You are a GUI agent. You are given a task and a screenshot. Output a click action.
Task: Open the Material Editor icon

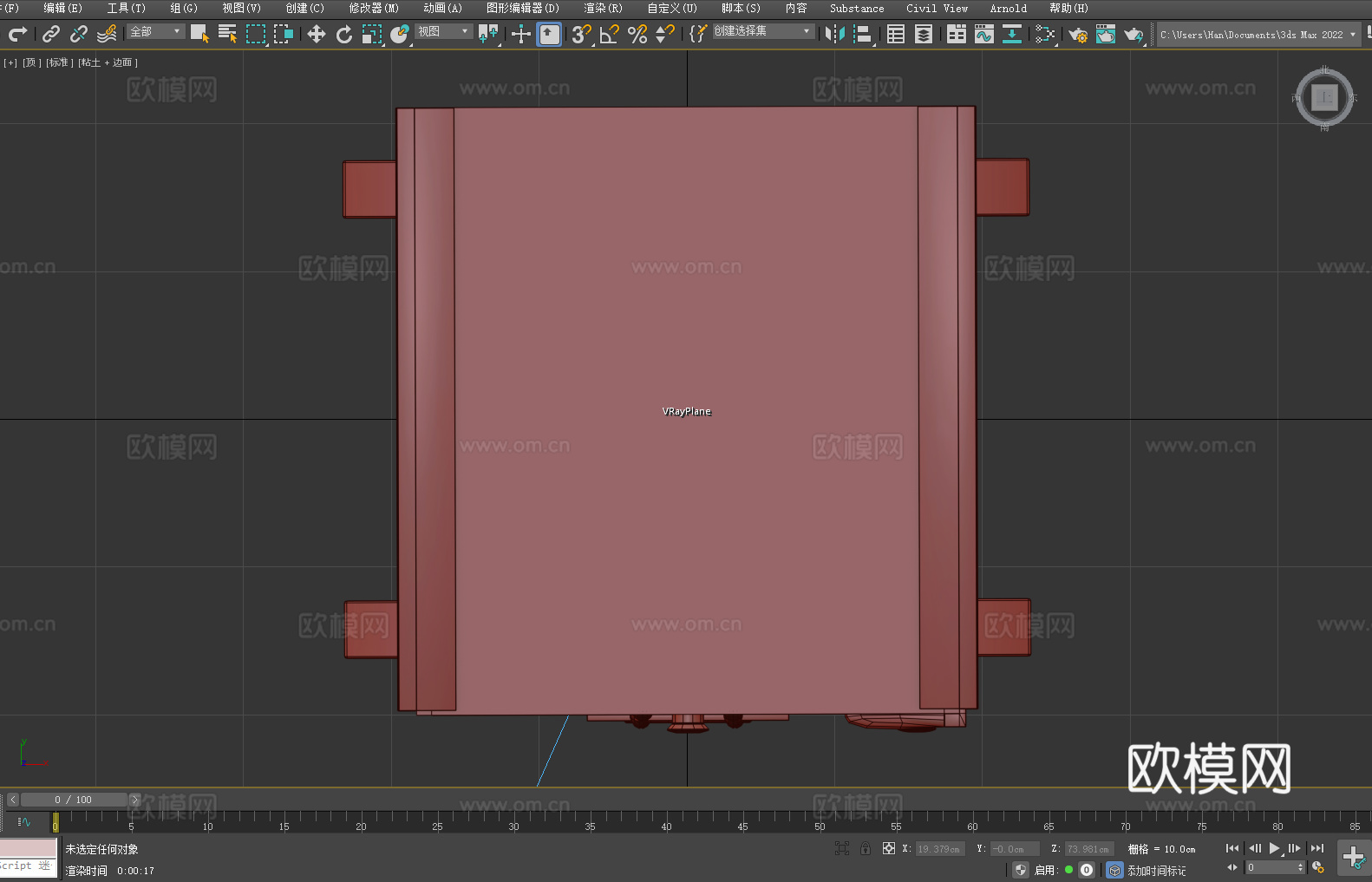coord(1045,34)
